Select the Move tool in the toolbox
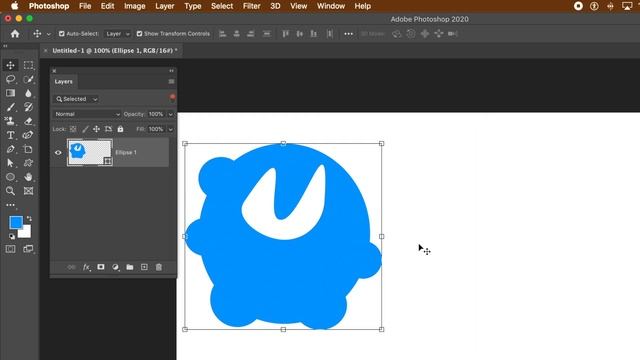Image resolution: width=640 pixels, height=360 pixels. pos(10,65)
